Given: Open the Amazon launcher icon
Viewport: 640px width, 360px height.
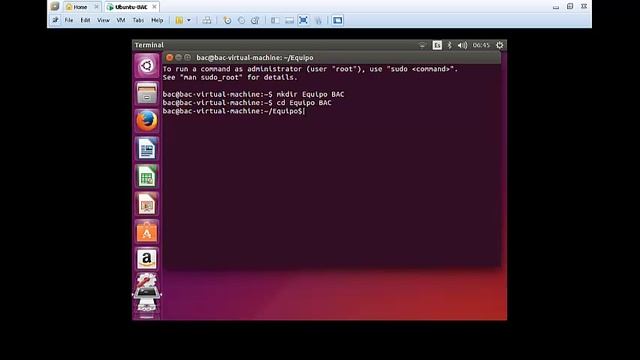Looking at the screenshot, I should 147,259.
